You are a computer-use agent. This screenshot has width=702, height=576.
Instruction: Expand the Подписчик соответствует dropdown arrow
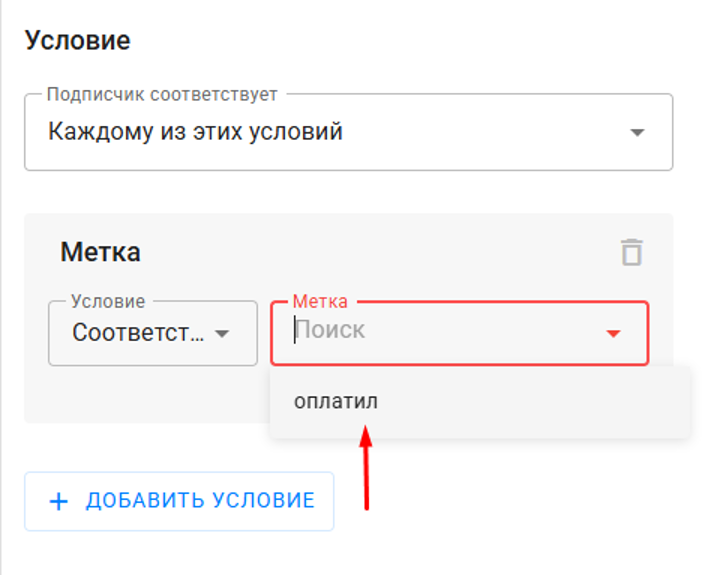[x=637, y=132]
